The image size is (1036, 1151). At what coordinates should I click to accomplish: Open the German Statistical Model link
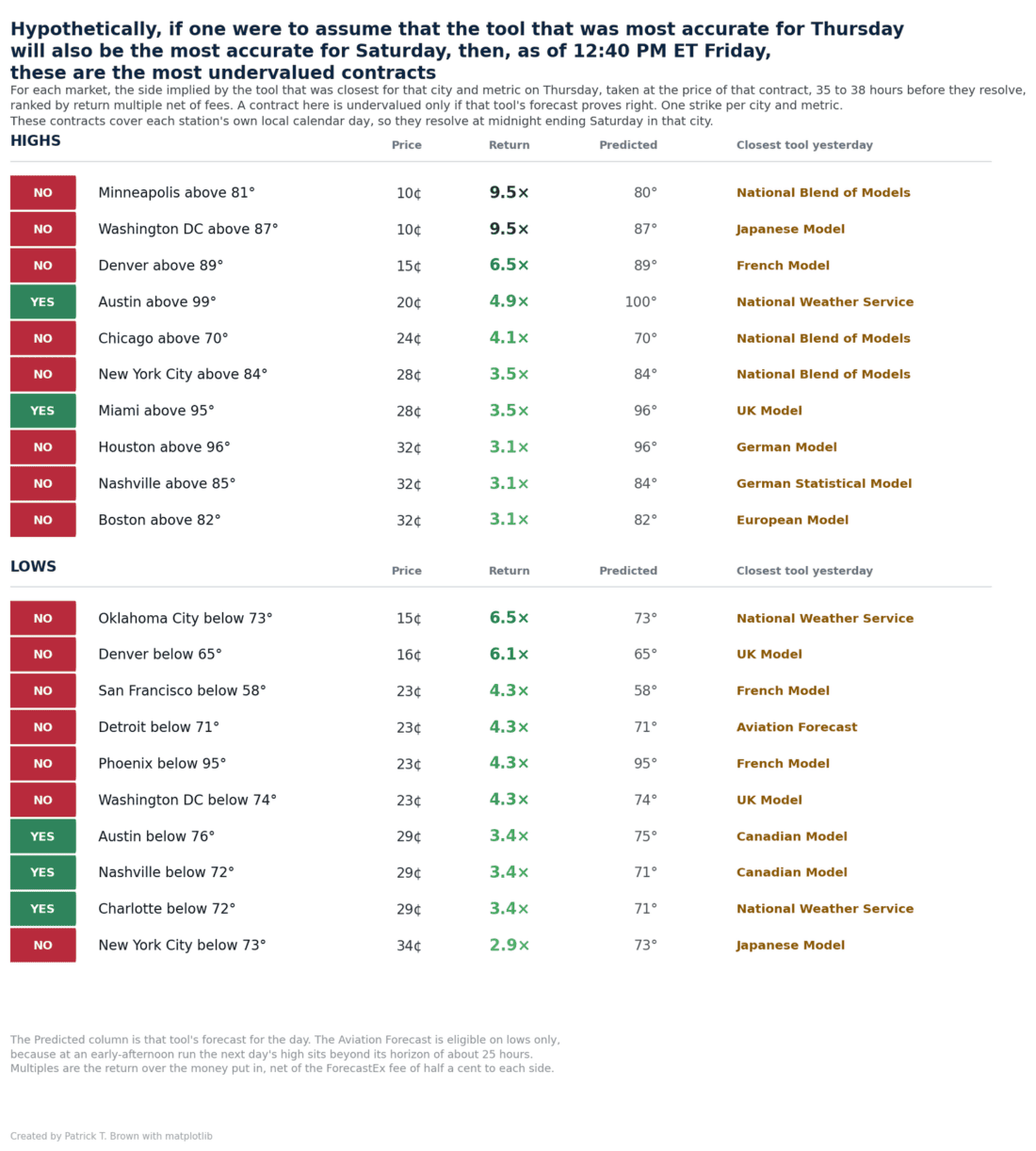824,483
